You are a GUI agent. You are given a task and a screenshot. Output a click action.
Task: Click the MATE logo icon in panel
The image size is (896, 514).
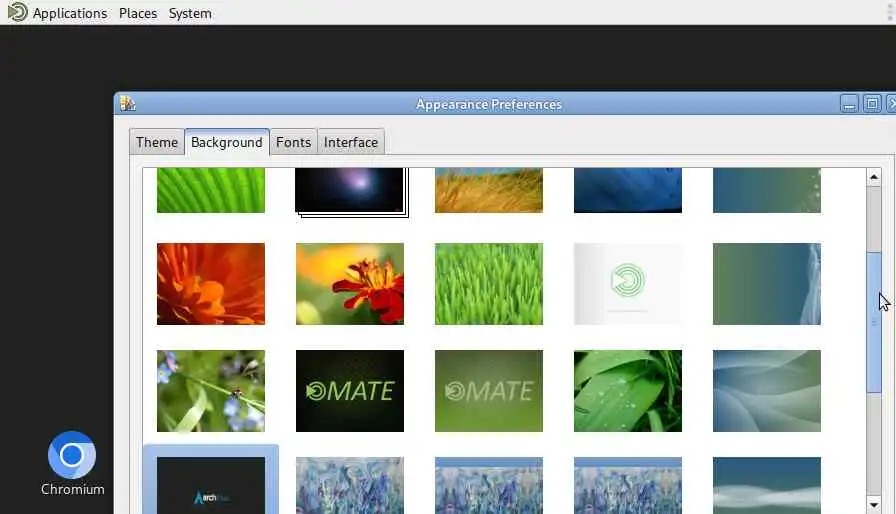point(17,12)
